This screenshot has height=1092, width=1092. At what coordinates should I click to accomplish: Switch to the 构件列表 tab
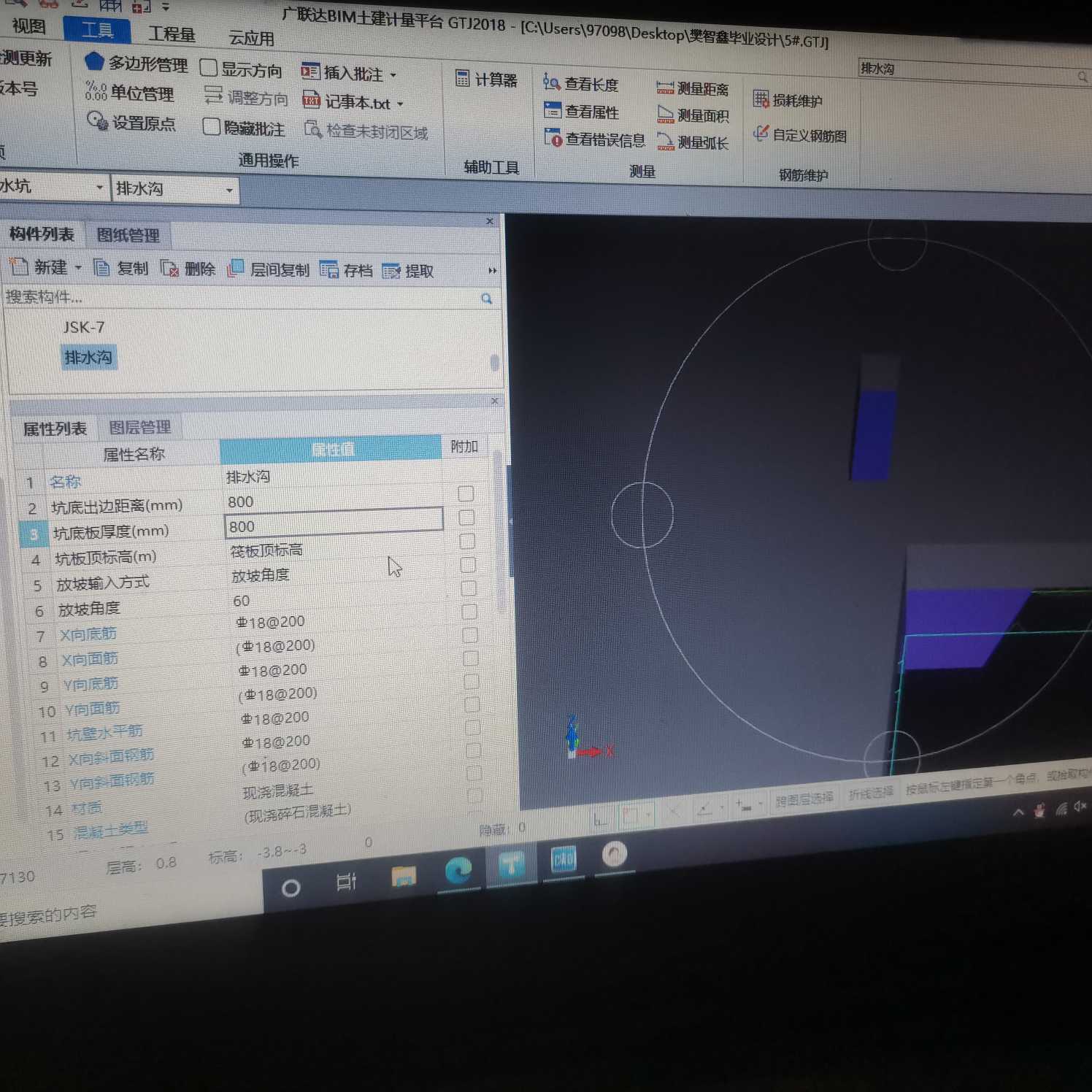coord(42,234)
